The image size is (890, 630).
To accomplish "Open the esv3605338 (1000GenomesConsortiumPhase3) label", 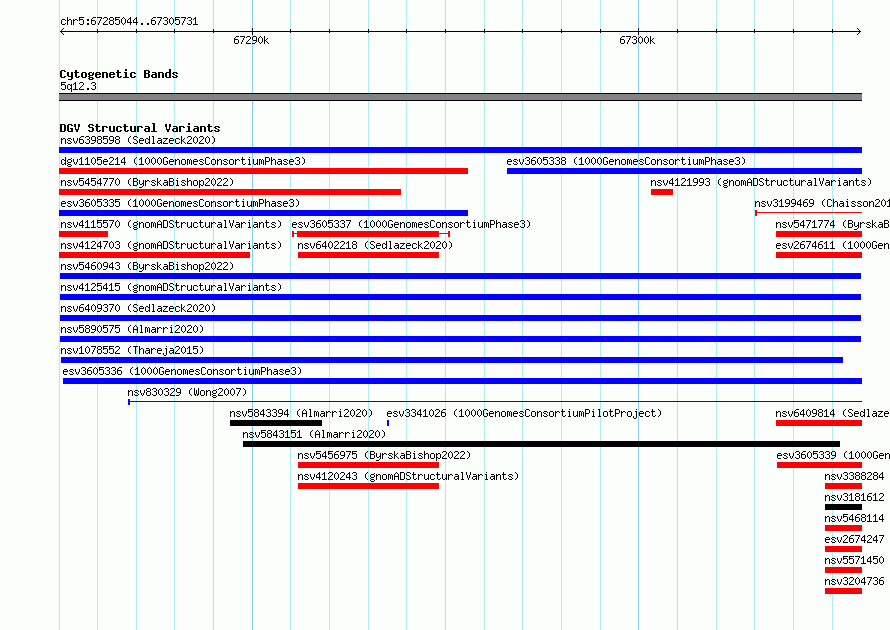I will click(626, 161).
